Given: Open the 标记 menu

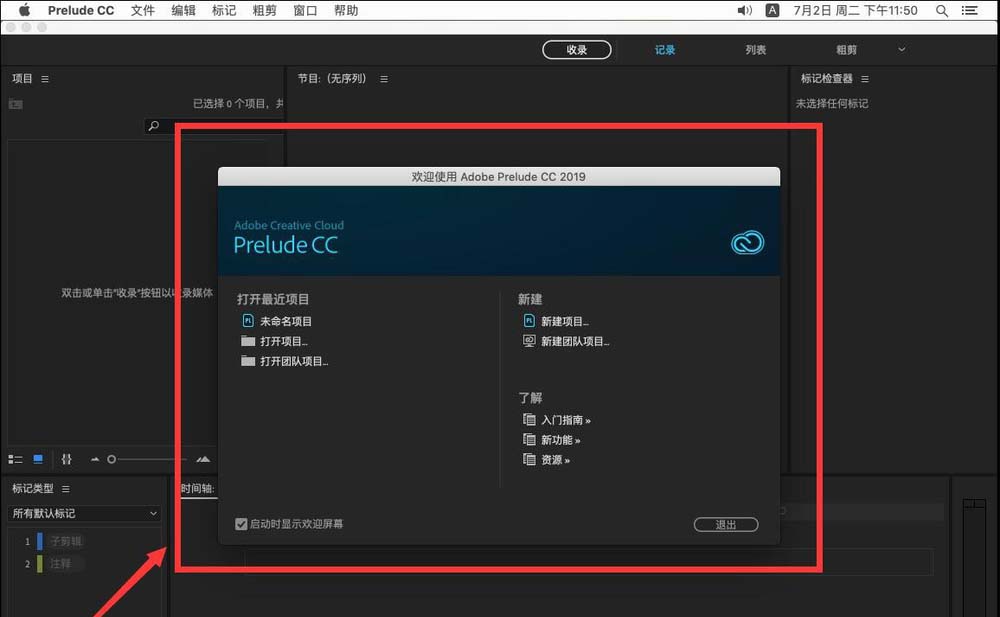Looking at the screenshot, I should pyautogui.click(x=224, y=10).
